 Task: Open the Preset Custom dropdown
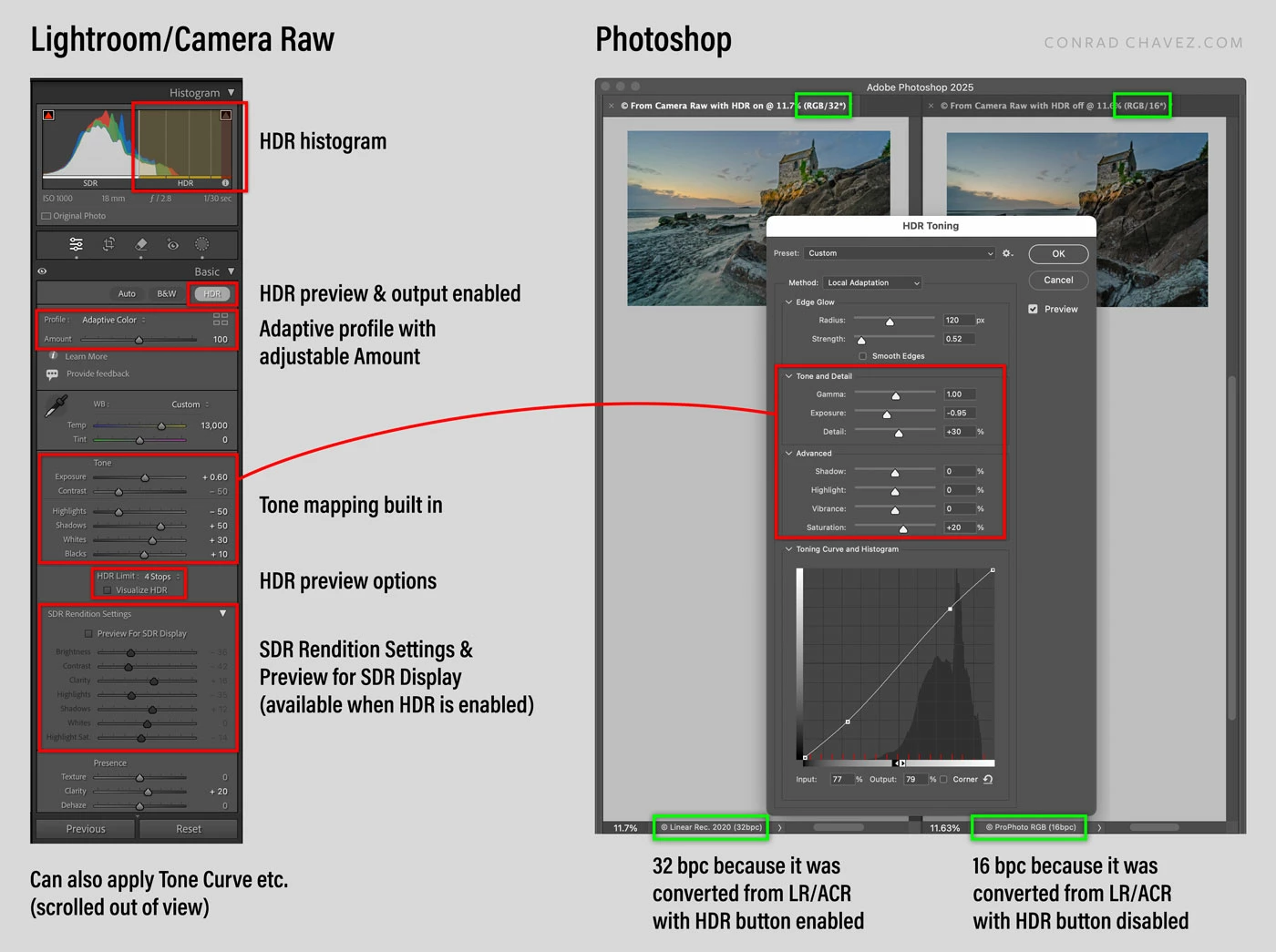(900, 253)
